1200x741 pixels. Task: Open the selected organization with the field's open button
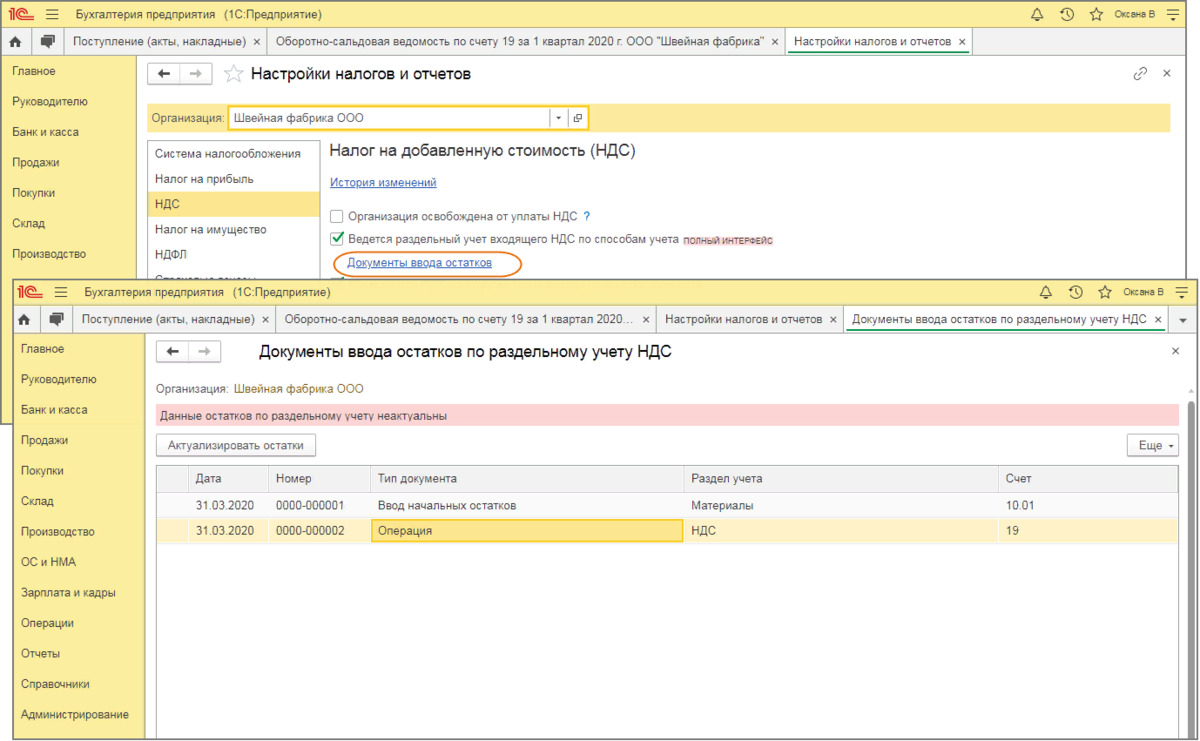pos(578,118)
